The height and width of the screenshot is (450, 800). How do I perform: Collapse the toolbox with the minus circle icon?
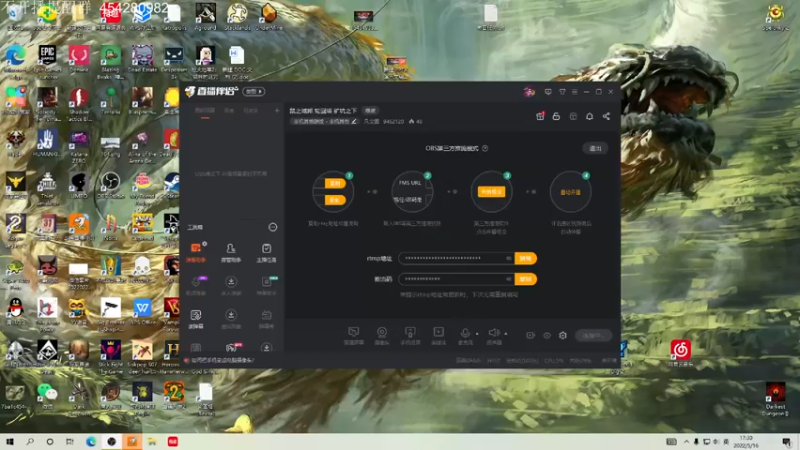[273, 227]
